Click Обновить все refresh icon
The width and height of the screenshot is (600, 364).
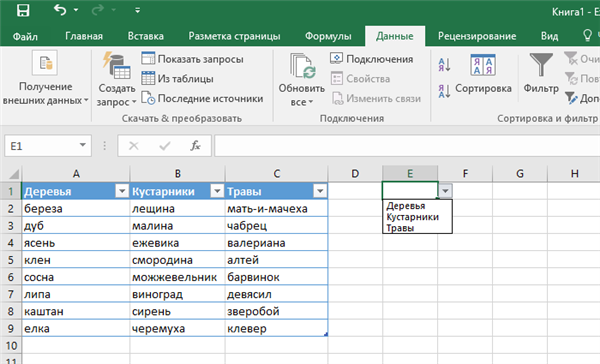click(x=302, y=66)
